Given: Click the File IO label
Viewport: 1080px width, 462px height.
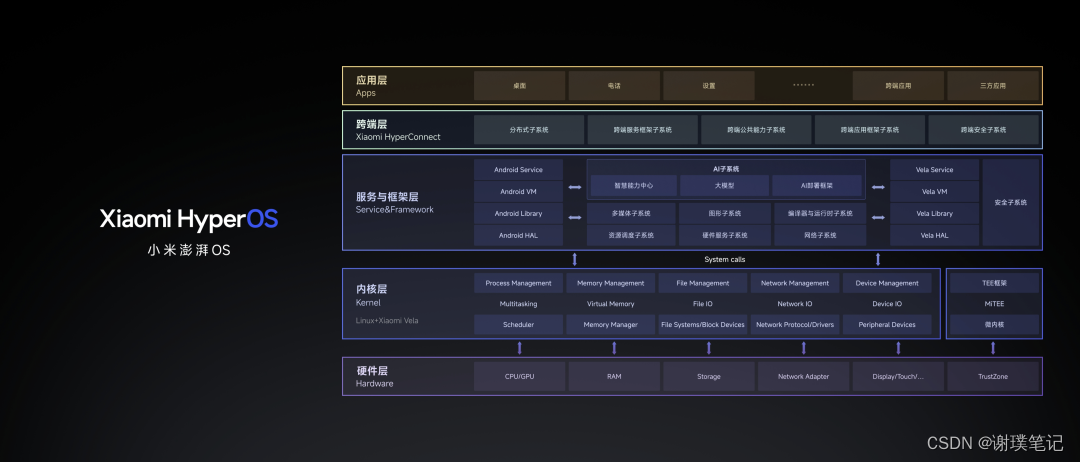Looking at the screenshot, I should click(703, 304).
